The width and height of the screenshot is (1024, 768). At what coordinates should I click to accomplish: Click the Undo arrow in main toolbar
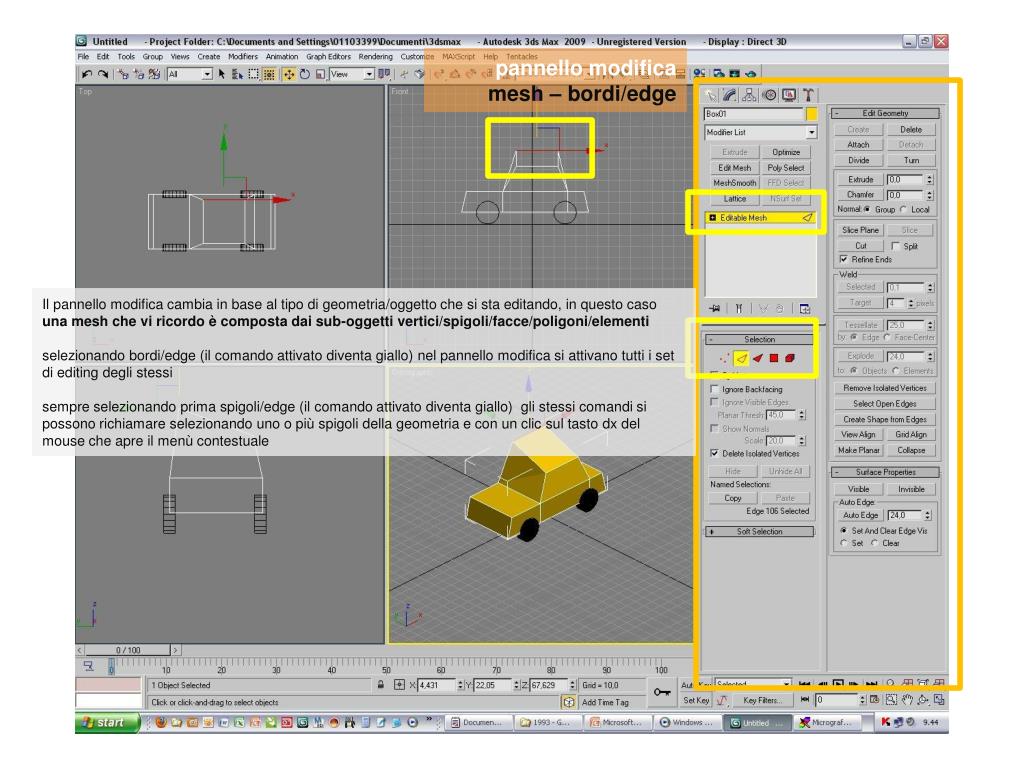(x=87, y=74)
